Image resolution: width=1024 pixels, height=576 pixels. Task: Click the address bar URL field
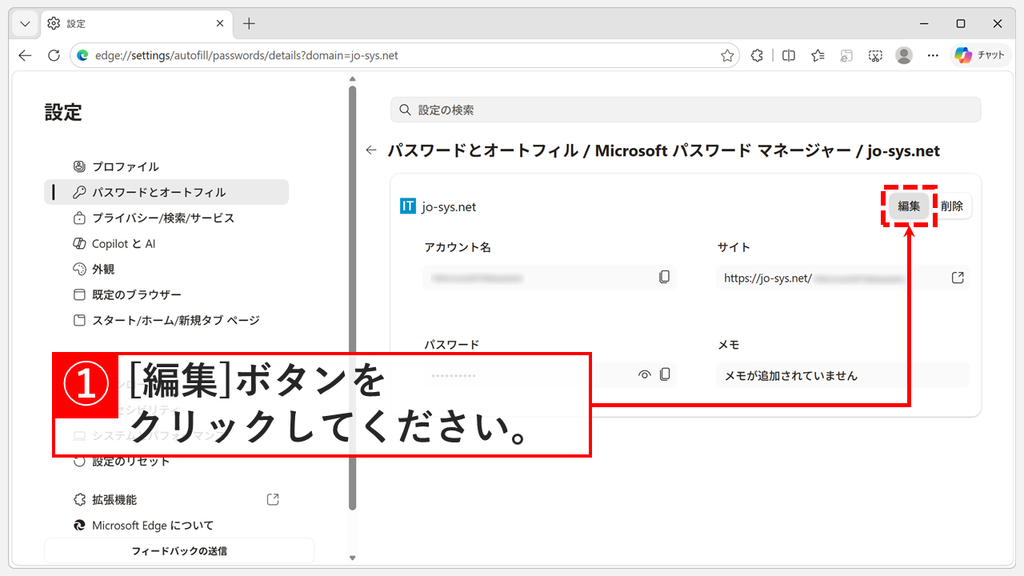point(405,56)
